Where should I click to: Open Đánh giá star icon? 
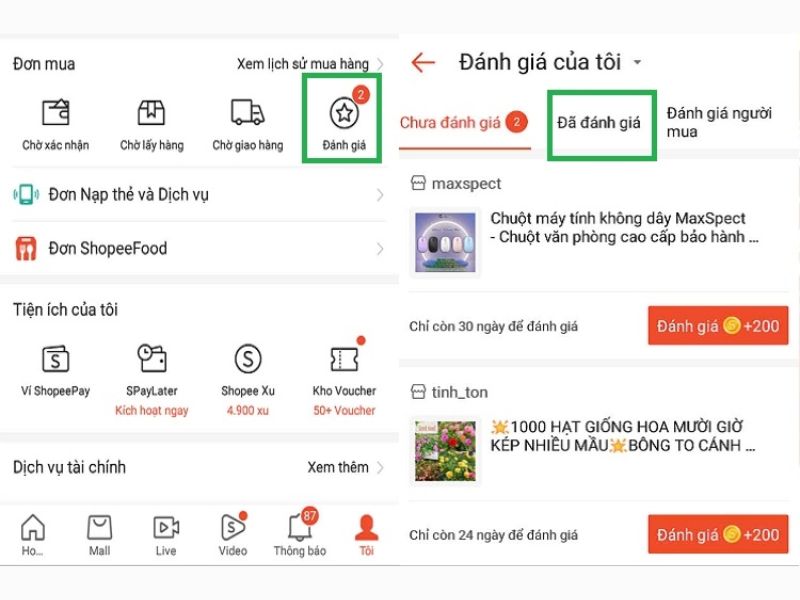tap(344, 113)
